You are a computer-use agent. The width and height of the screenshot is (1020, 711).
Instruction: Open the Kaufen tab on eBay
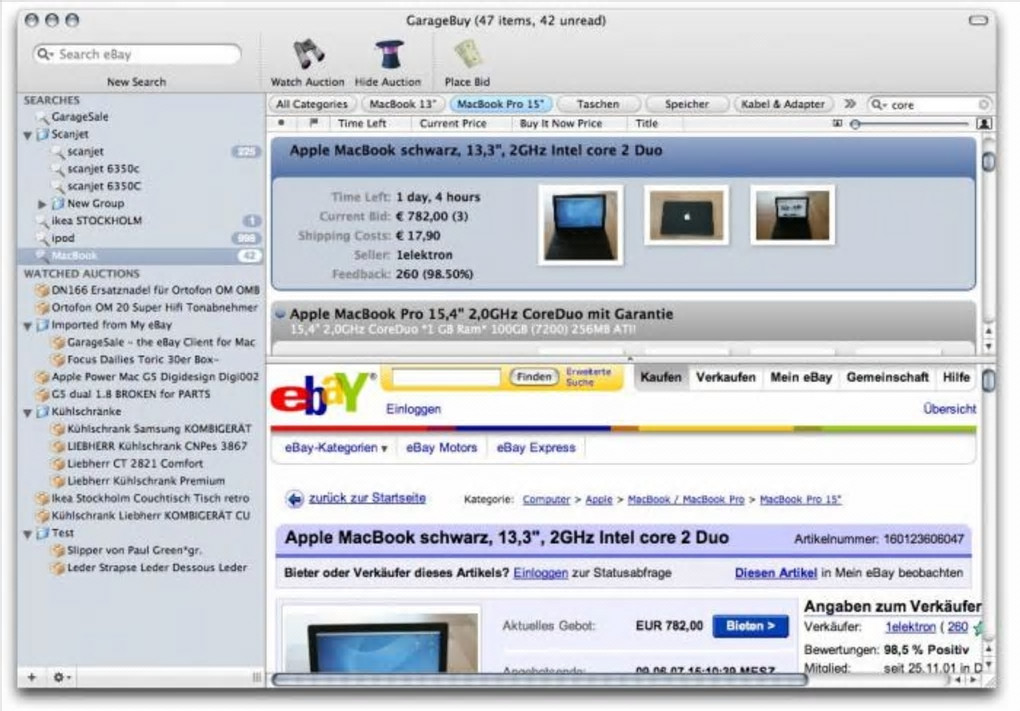click(661, 377)
